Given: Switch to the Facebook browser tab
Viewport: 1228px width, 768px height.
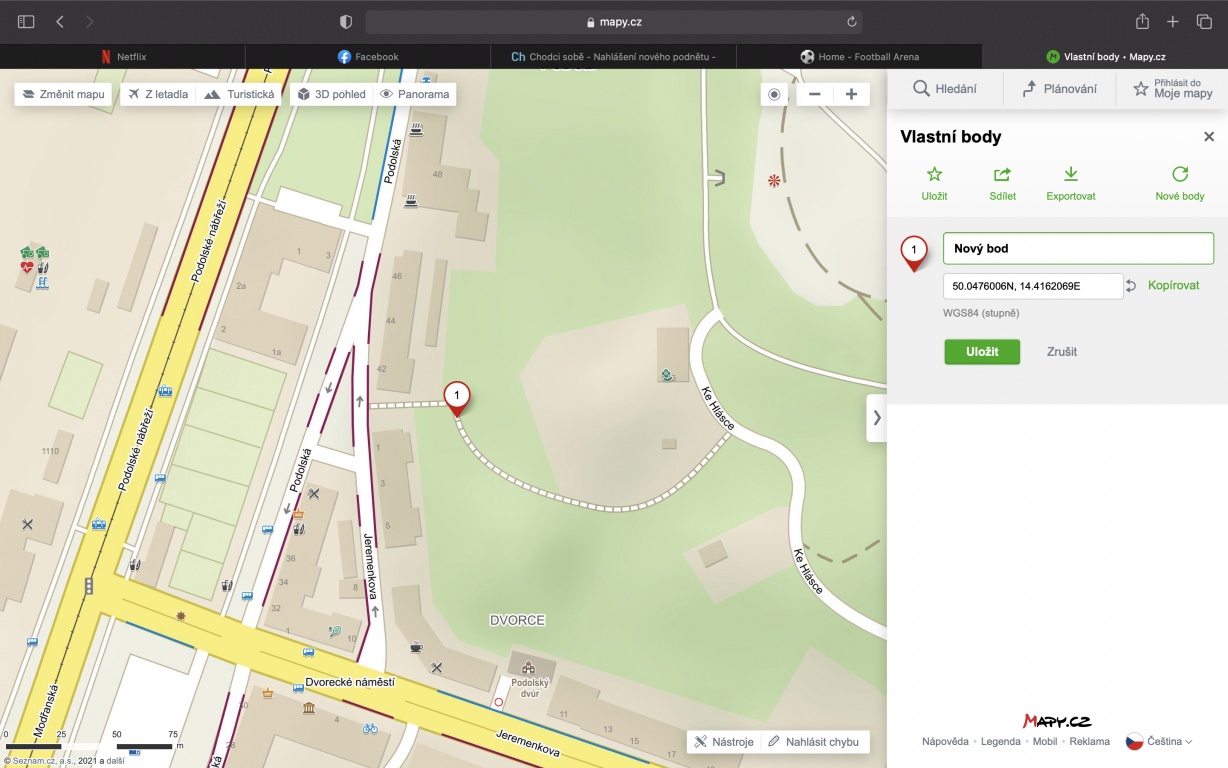Looking at the screenshot, I should pos(367,57).
